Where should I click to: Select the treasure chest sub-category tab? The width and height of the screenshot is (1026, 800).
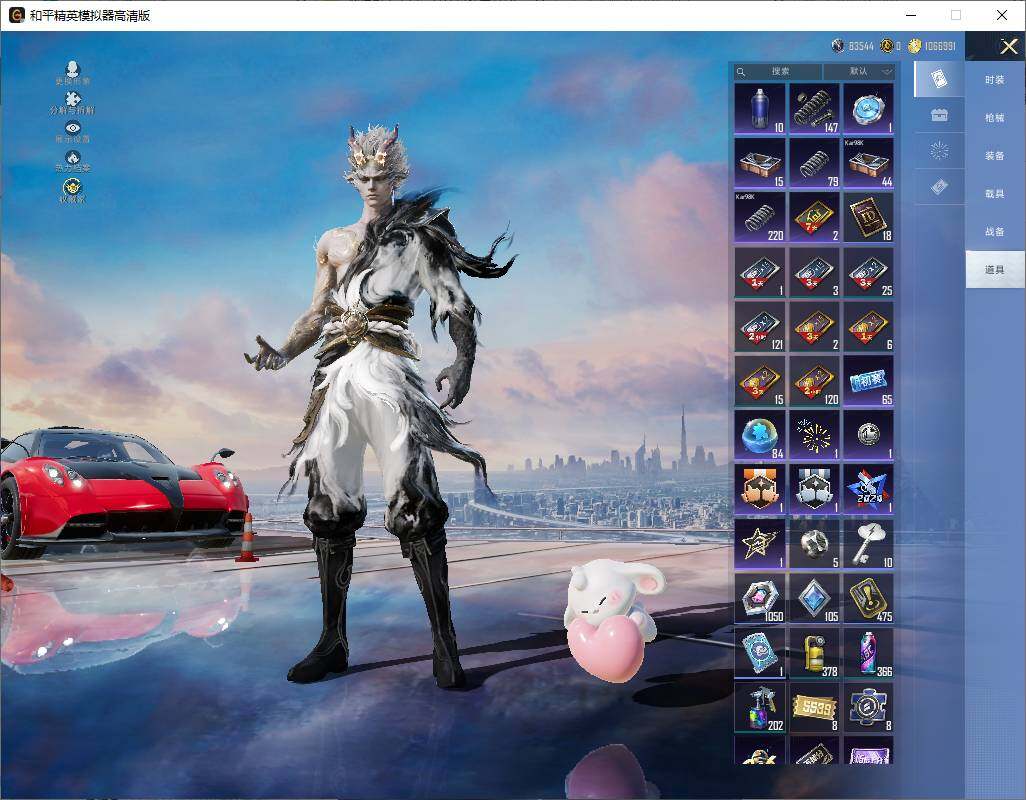pyautogui.click(x=939, y=115)
